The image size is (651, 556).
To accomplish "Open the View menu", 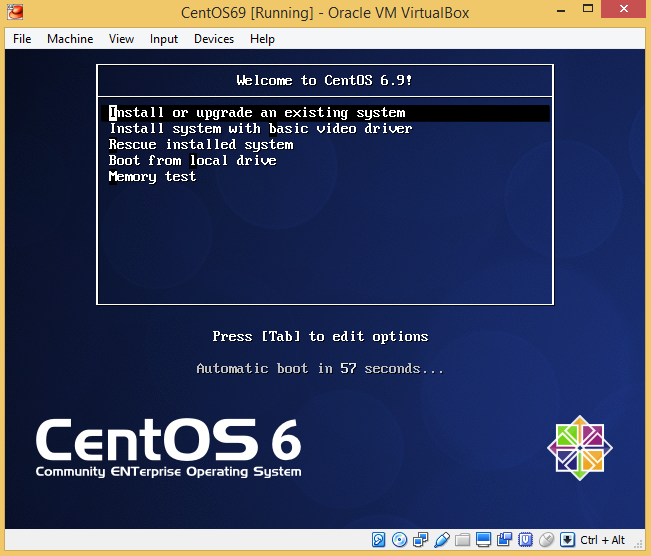I will (121, 39).
